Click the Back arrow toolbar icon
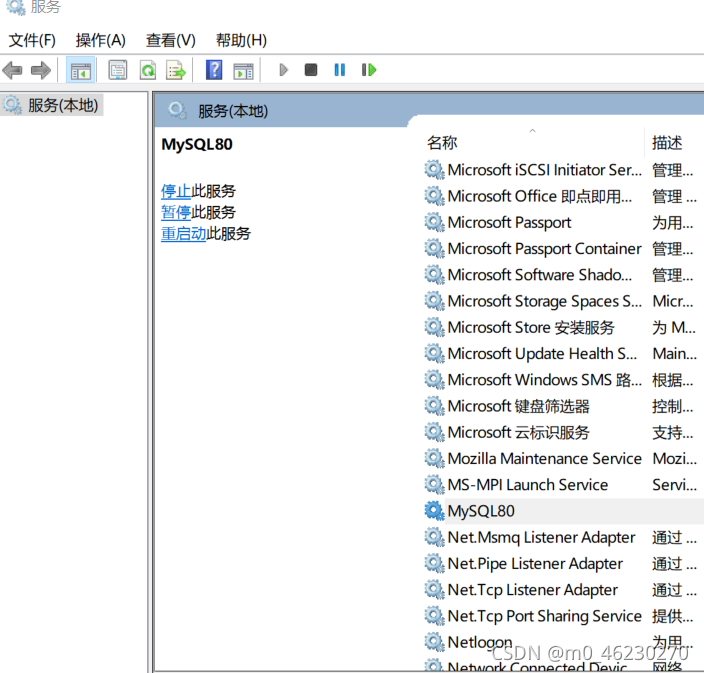 click(12, 70)
